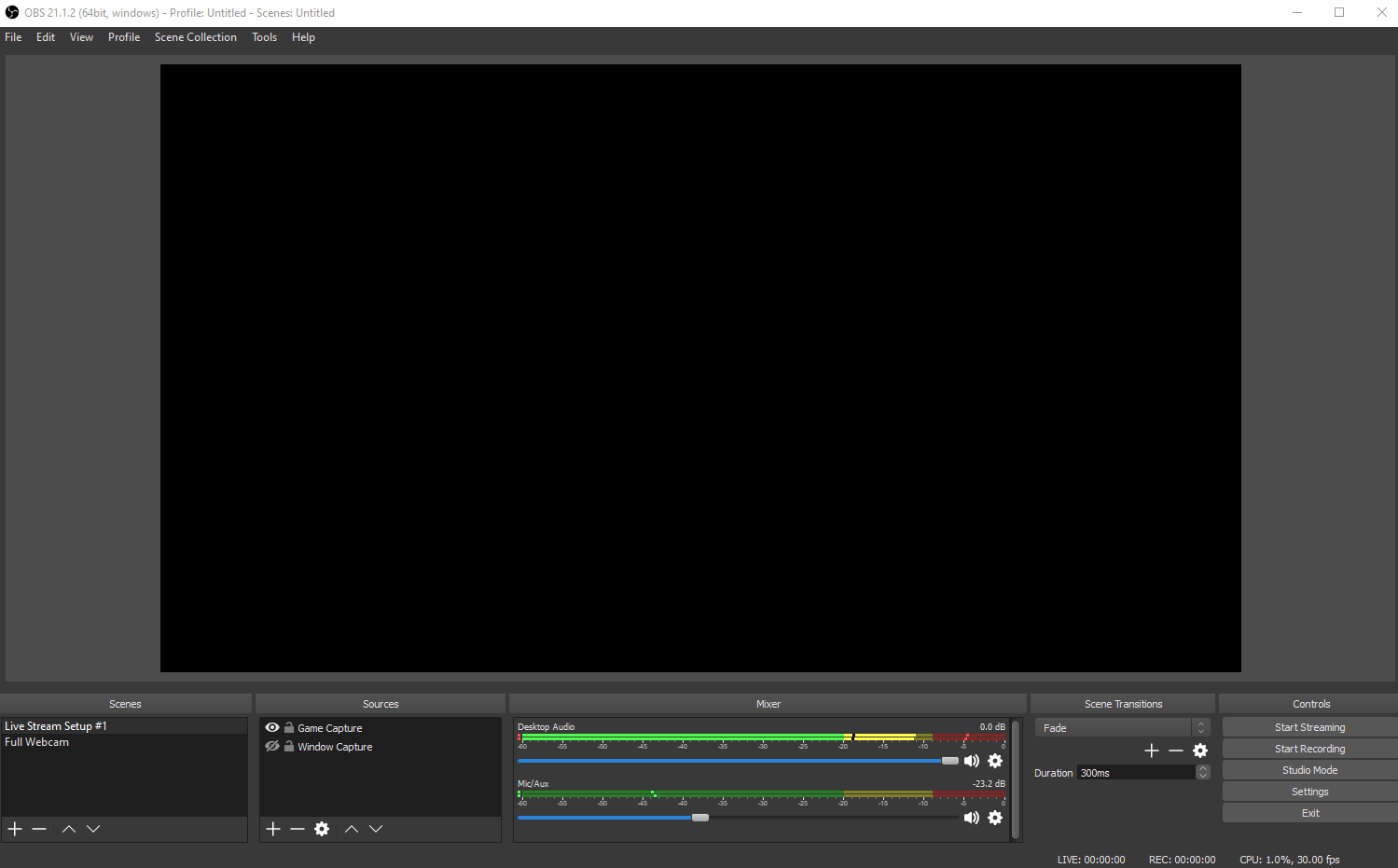Click the CPU usage status text
Viewport: 1398px width, 868px height.
(1290, 860)
